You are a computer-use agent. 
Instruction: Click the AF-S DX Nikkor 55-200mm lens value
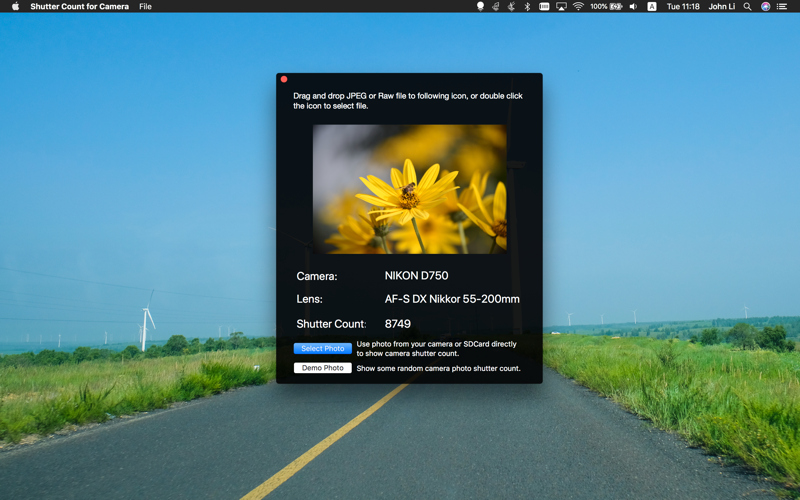click(x=452, y=299)
